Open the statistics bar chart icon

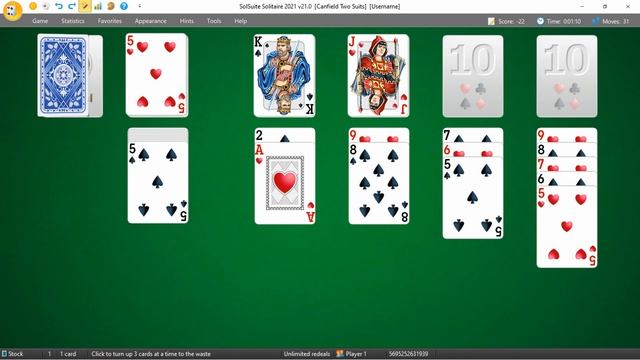point(98,6)
